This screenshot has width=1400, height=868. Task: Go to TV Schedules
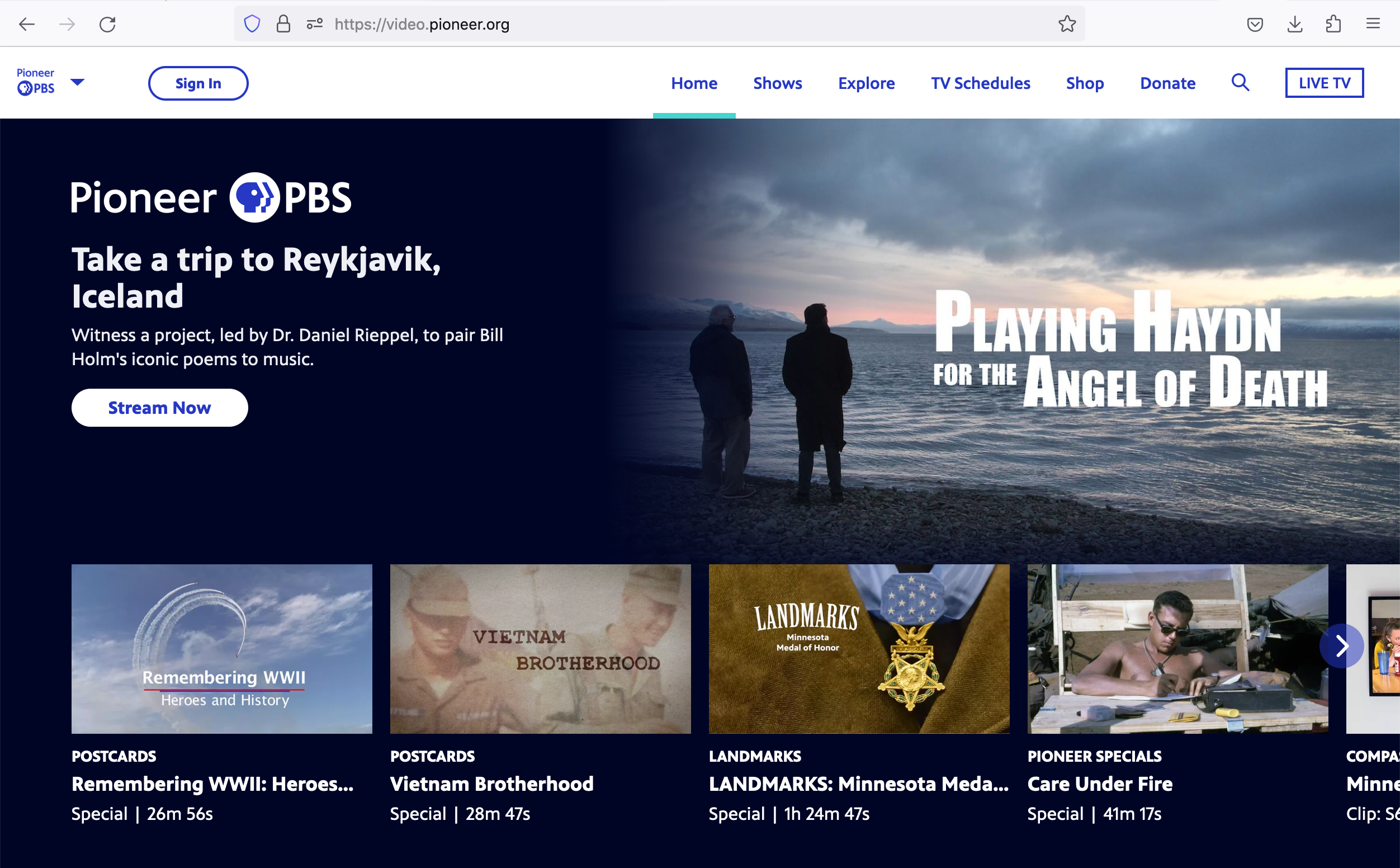(980, 83)
